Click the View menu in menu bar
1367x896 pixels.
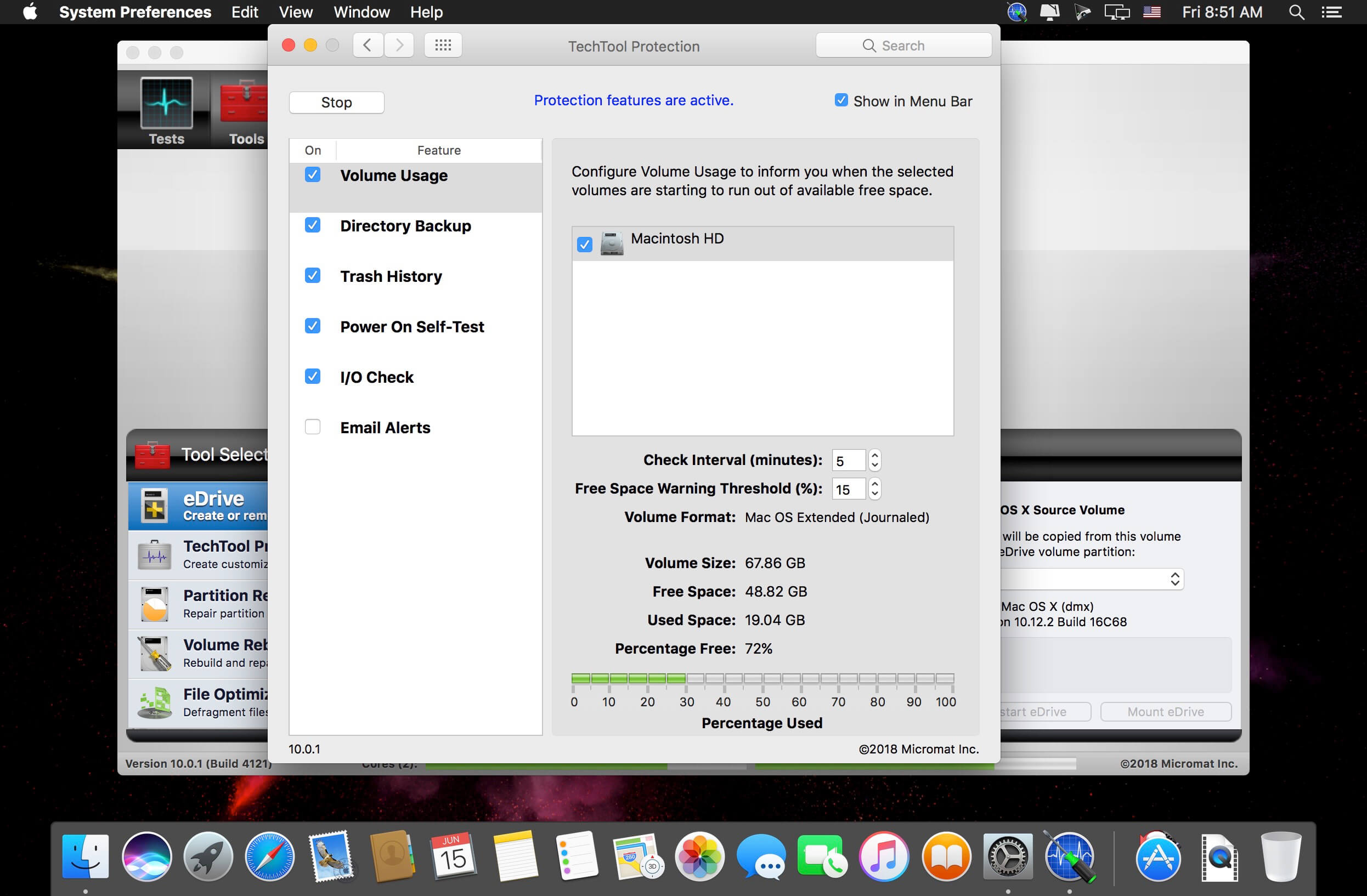[295, 11]
